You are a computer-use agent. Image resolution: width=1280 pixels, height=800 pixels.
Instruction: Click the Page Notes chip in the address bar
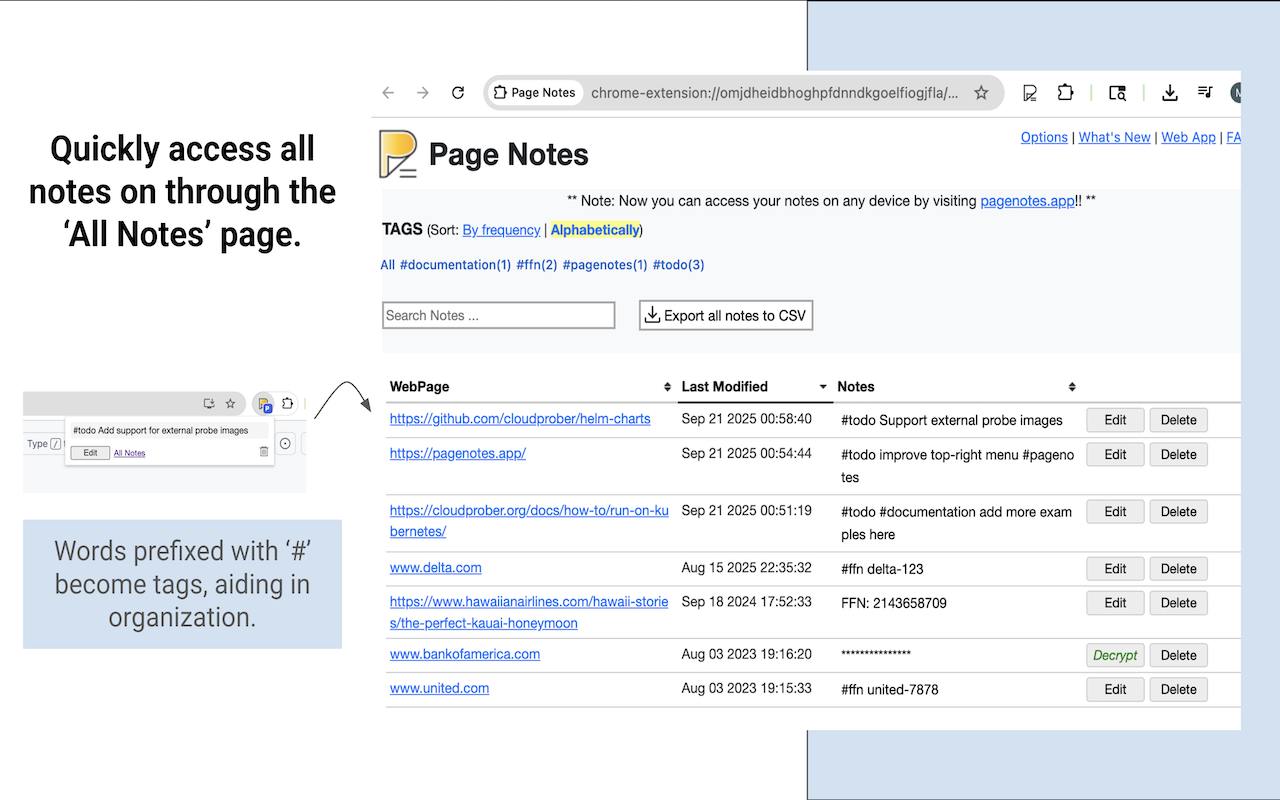pos(535,92)
